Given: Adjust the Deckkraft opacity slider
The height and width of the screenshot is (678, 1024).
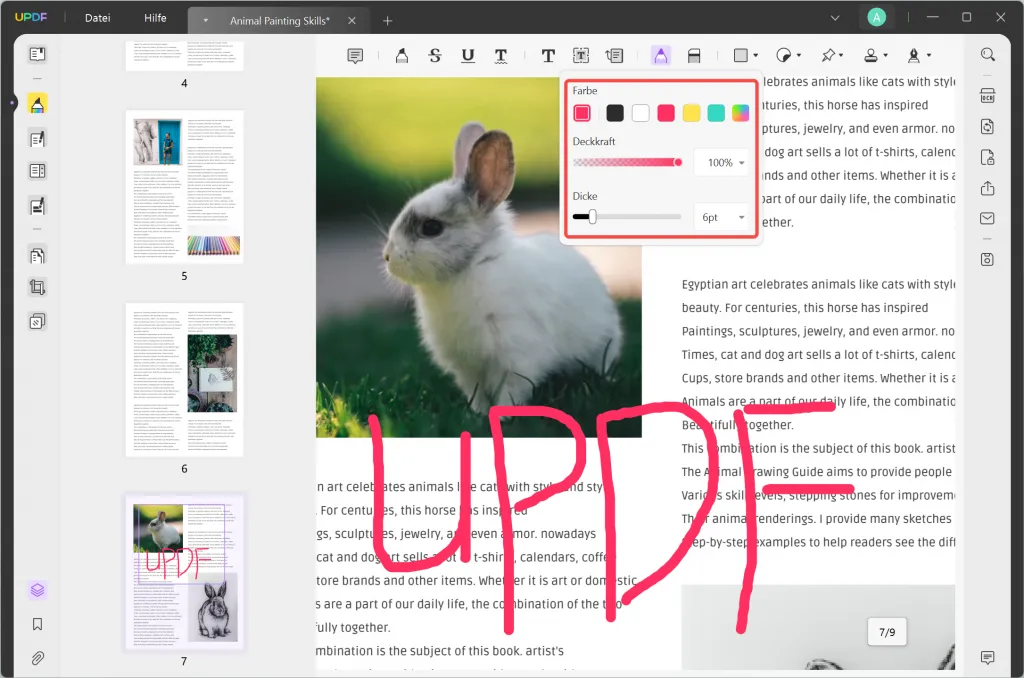Looking at the screenshot, I should point(628,162).
